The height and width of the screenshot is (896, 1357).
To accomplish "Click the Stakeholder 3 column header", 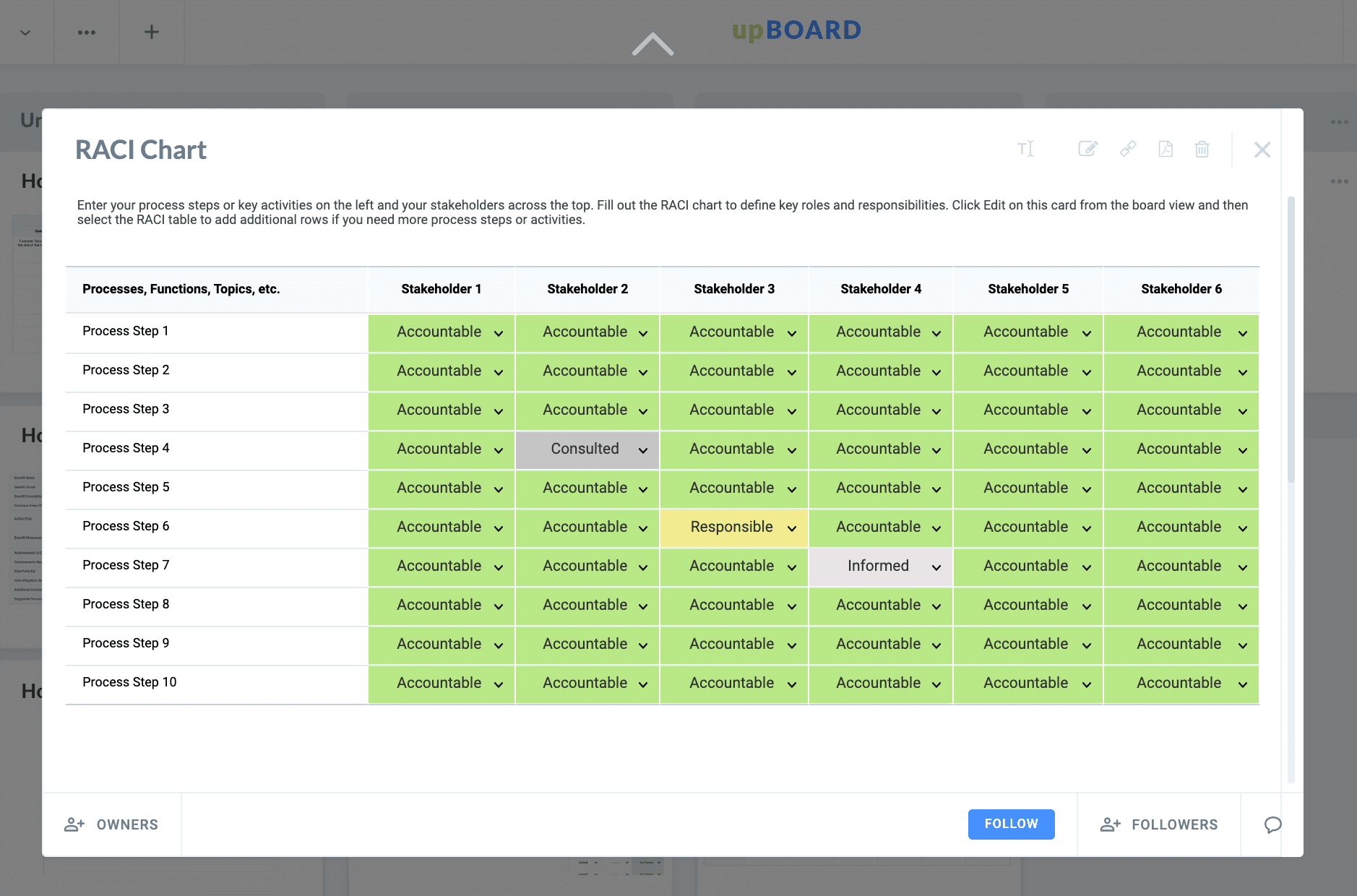I will [734, 289].
